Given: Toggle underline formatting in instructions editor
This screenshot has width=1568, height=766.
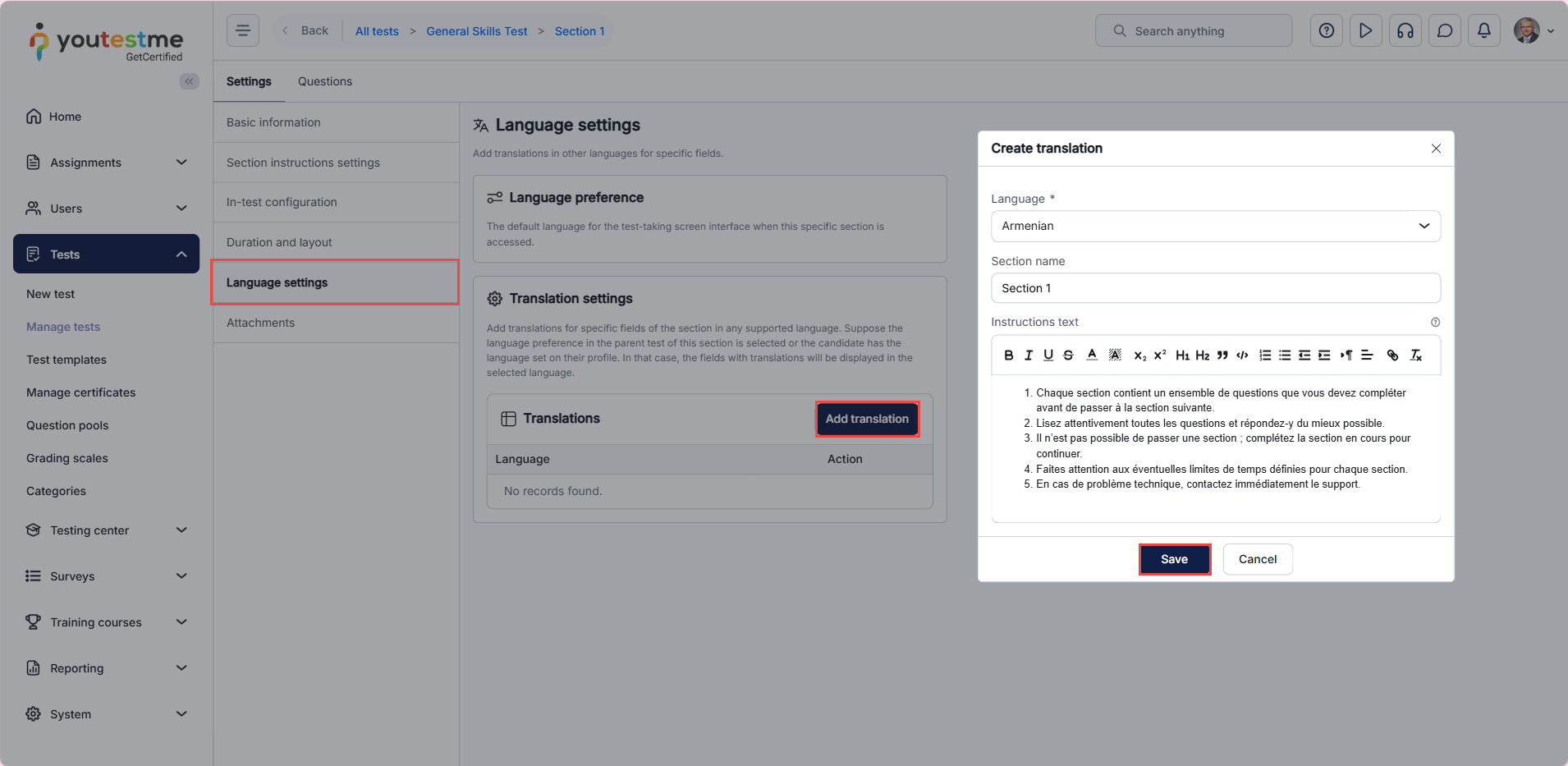Looking at the screenshot, I should (x=1048, y=355).
